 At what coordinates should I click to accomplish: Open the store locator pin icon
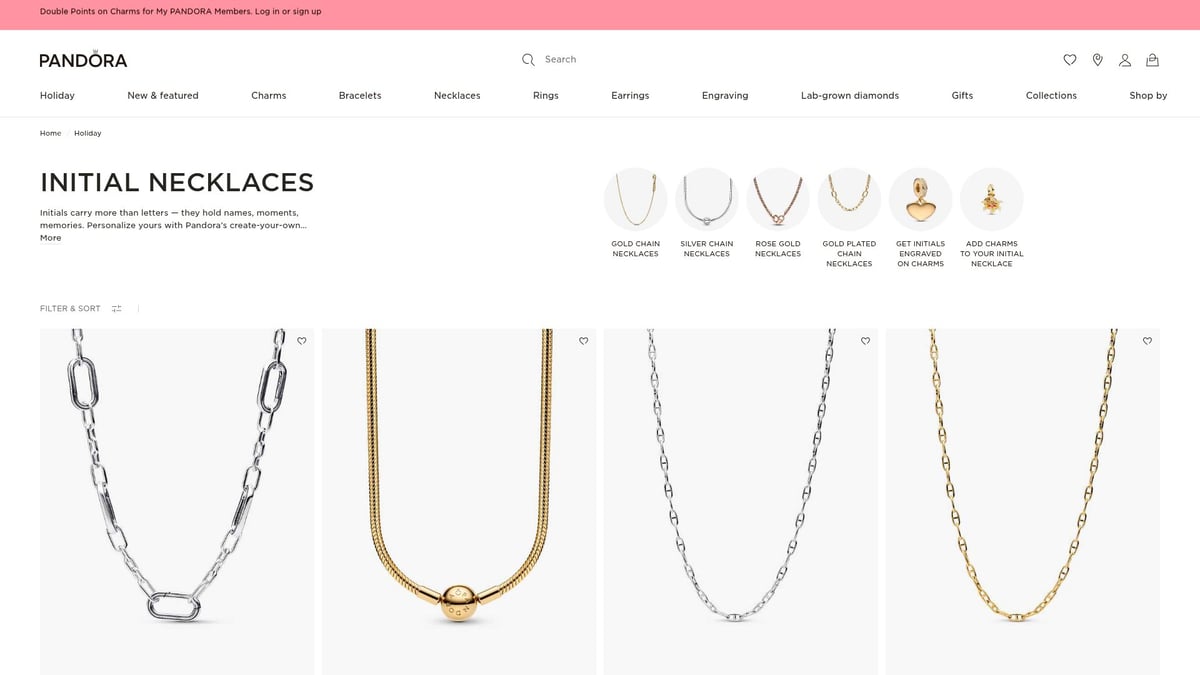point(1097,60)
